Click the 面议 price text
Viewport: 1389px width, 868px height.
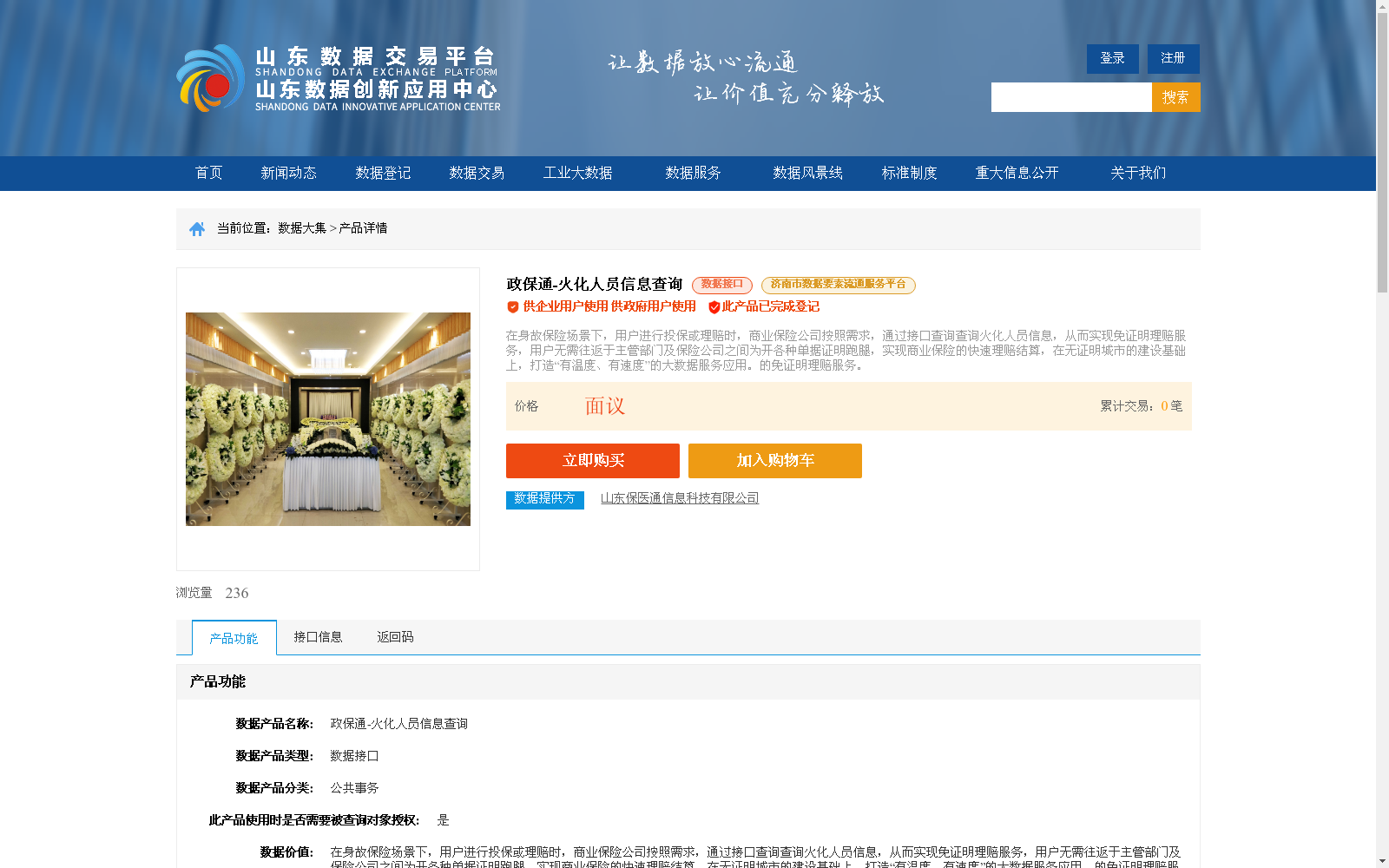[605, 406]
